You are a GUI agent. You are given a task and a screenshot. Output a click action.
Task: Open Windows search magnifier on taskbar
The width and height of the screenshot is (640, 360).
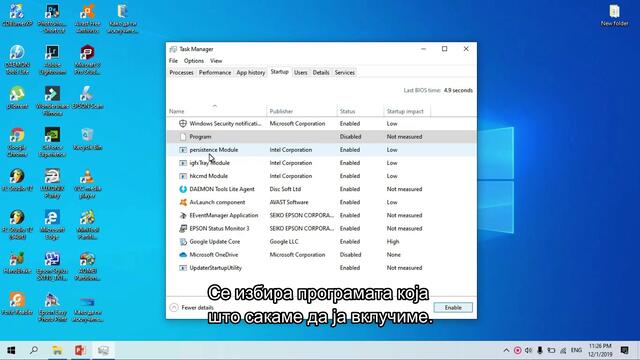point(34,350)
